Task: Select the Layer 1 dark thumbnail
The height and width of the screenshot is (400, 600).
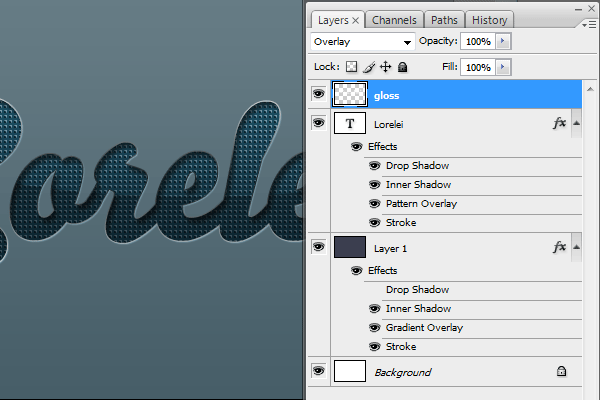Action: 350,247
